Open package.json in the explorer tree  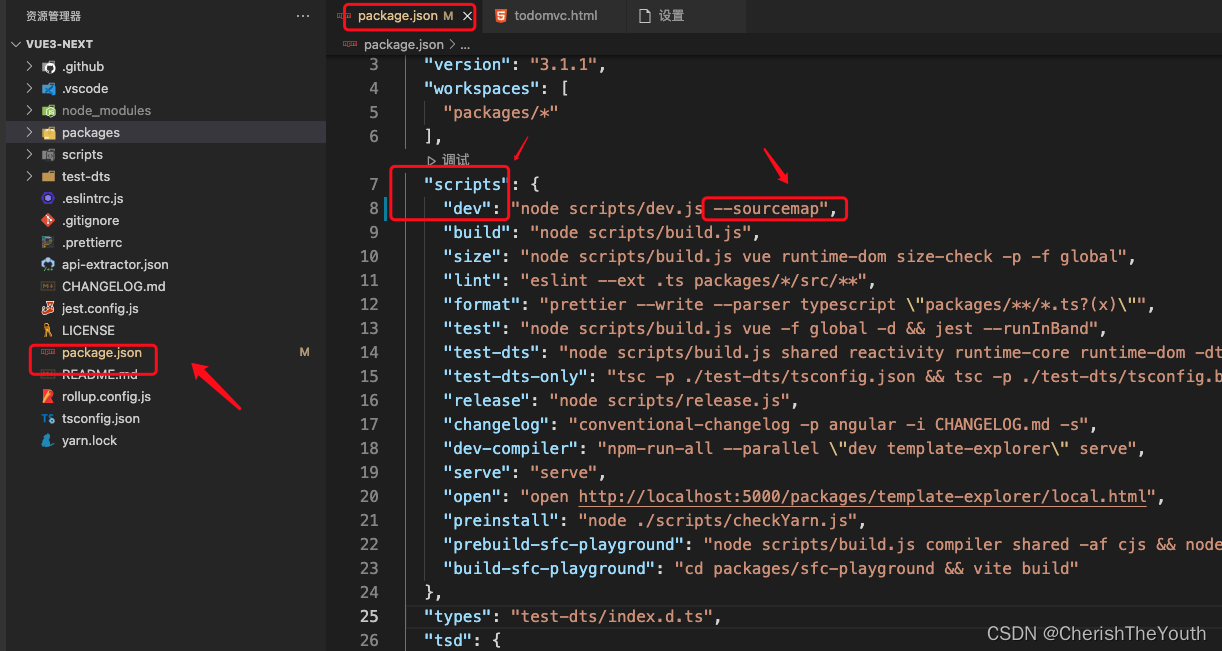(102, 352)
